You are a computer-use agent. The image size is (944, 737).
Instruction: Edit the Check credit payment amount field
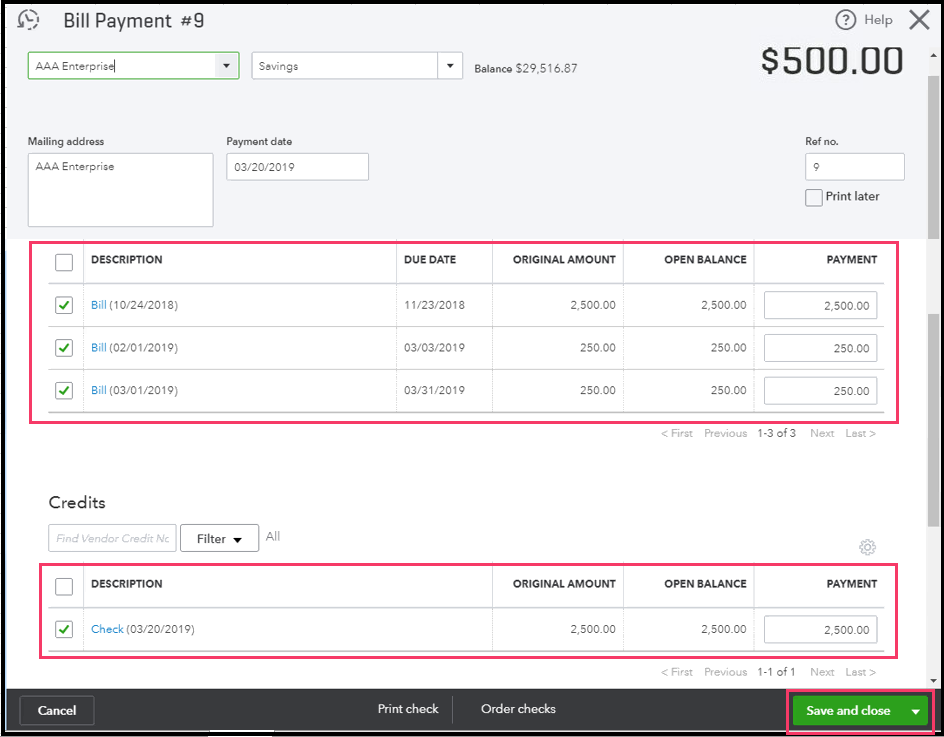pos(820,629)
